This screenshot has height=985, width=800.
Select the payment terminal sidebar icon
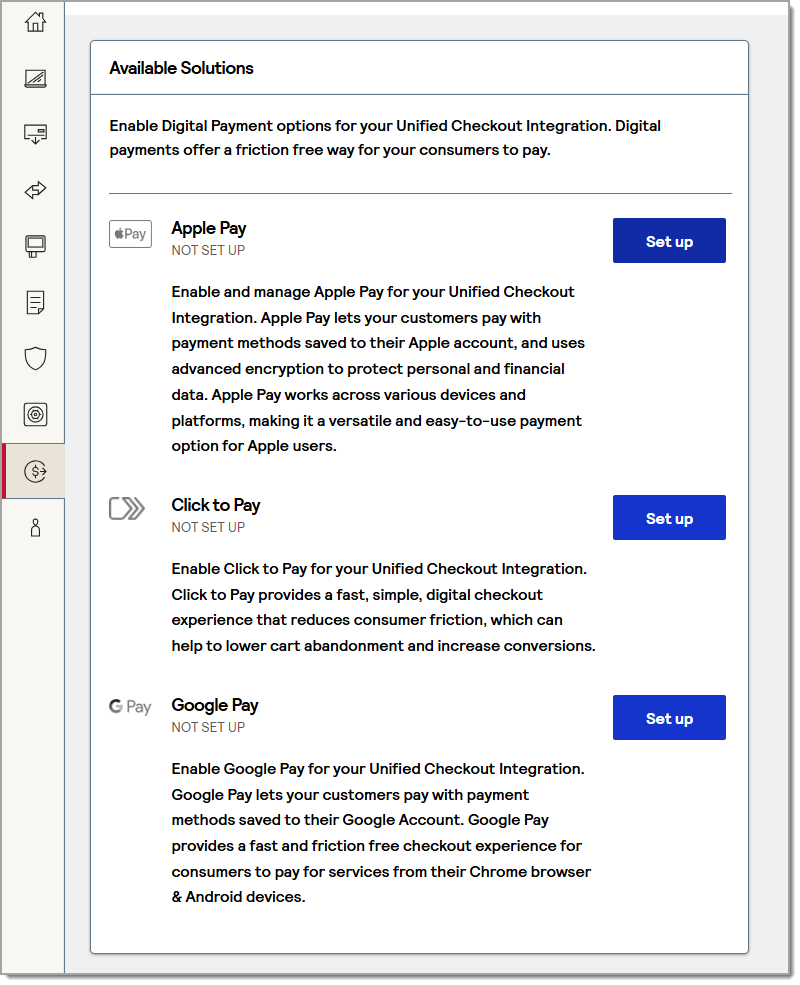[35, 246]
